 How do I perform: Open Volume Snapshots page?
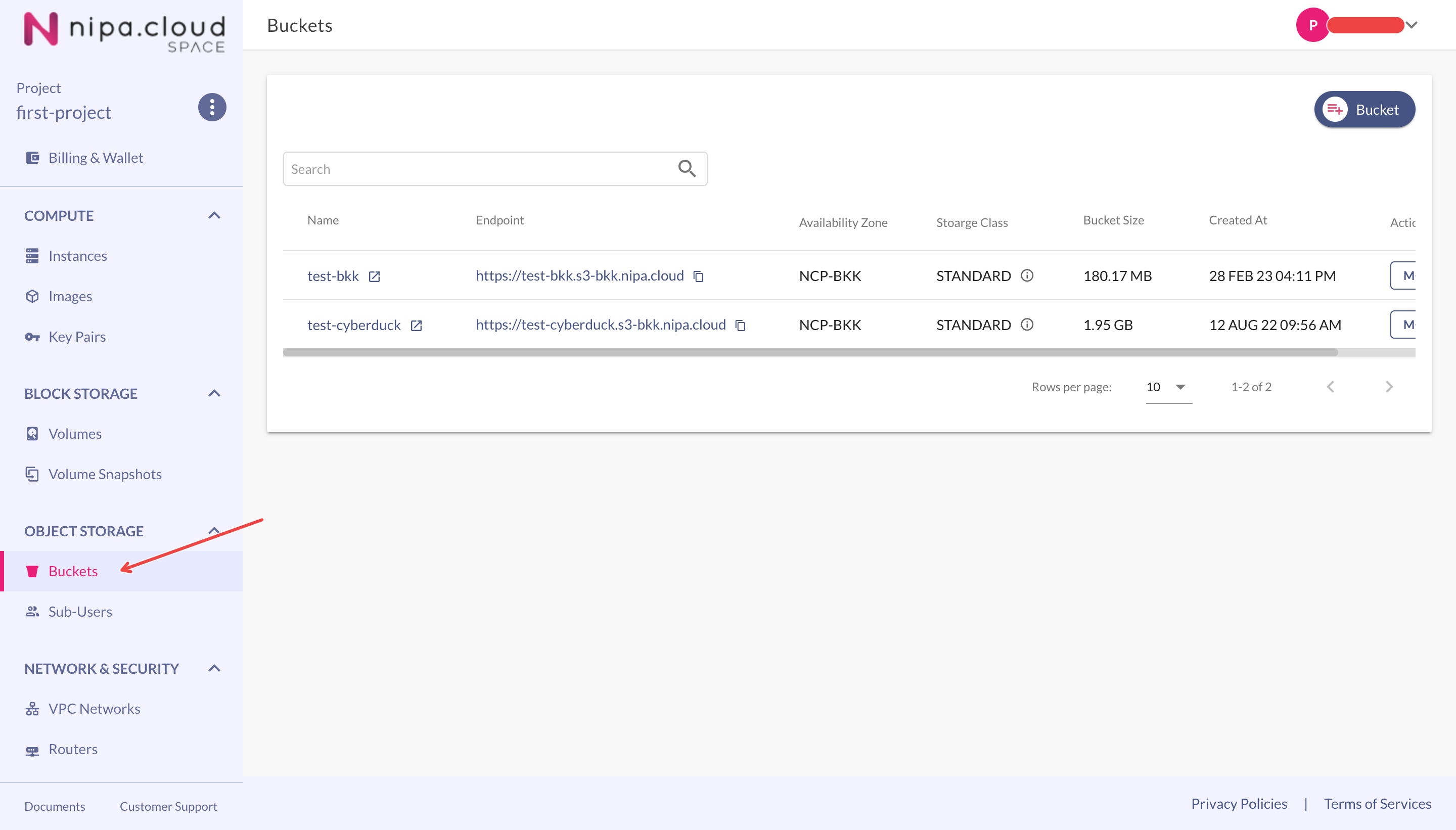(105, 474)
